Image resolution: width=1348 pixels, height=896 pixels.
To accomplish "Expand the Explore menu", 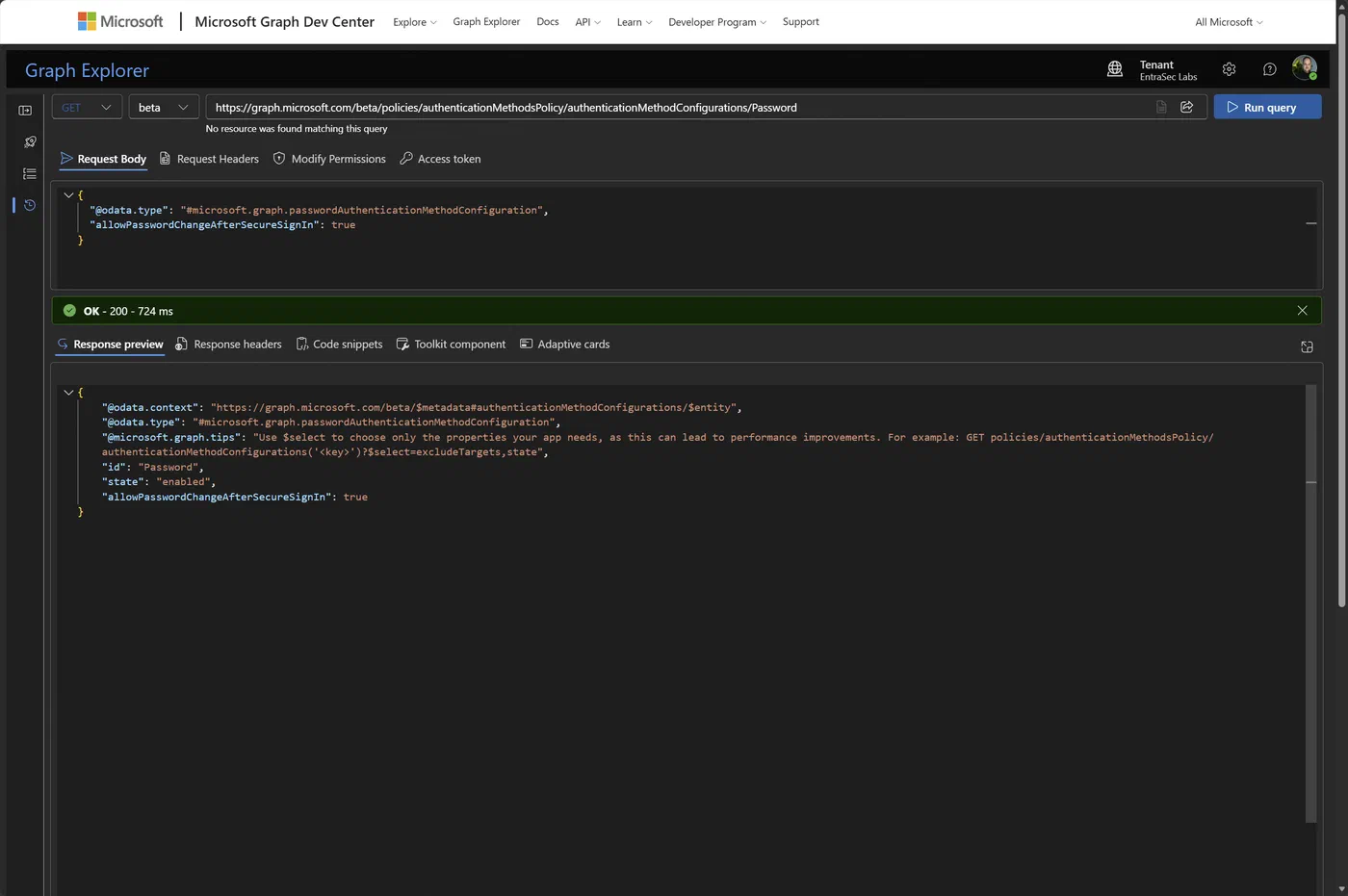I will [x=415, y=22].
